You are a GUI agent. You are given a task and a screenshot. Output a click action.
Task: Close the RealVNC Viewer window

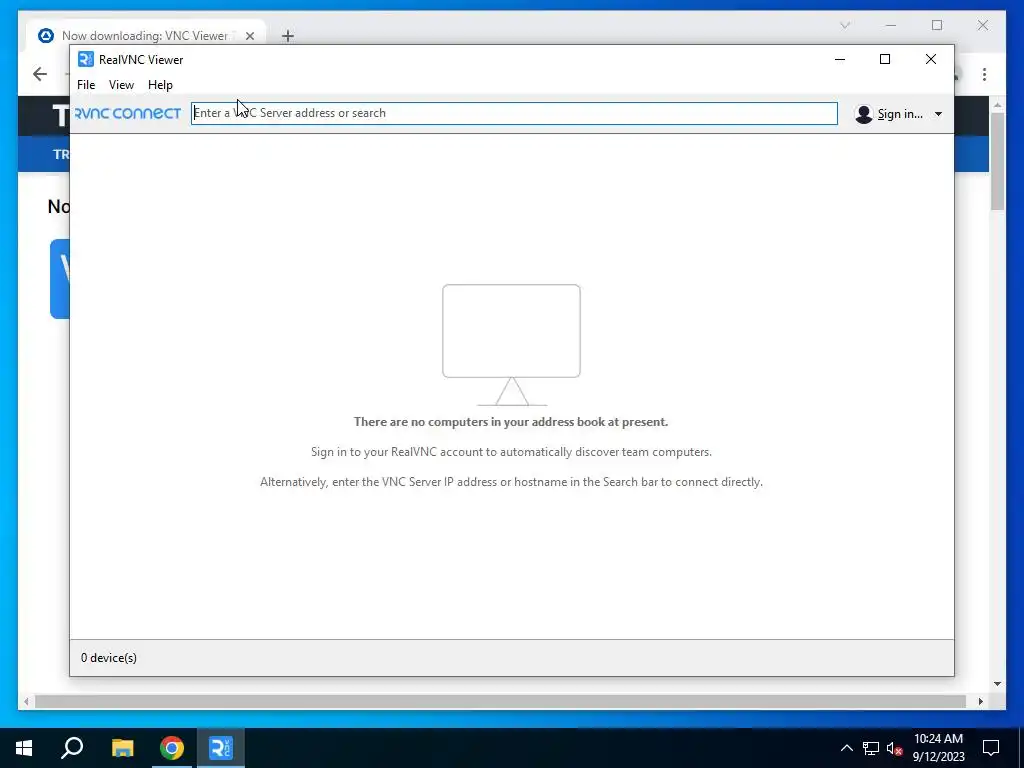tap(931, 59)
